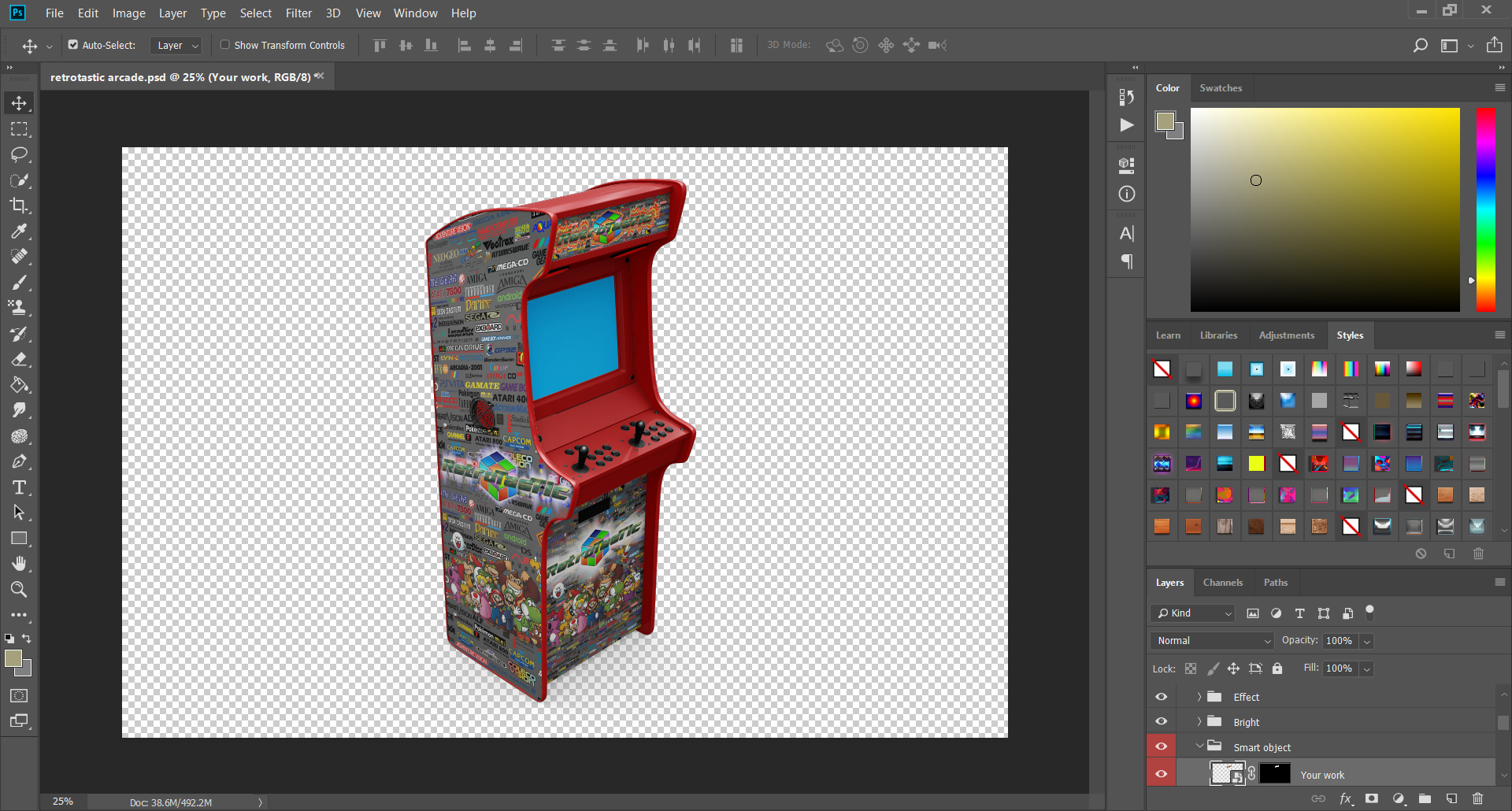Viewport: 1512px width, 811px height.
Task: Open the Auto-Select Layer dropdown
Action: [176, 46]
